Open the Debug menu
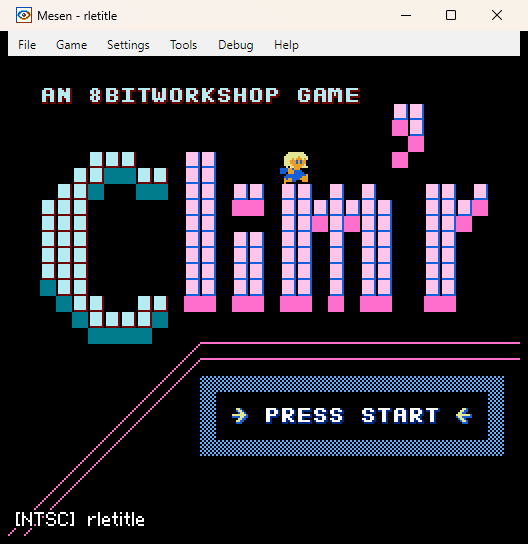The image size is (528, 544). pos(236,45)
